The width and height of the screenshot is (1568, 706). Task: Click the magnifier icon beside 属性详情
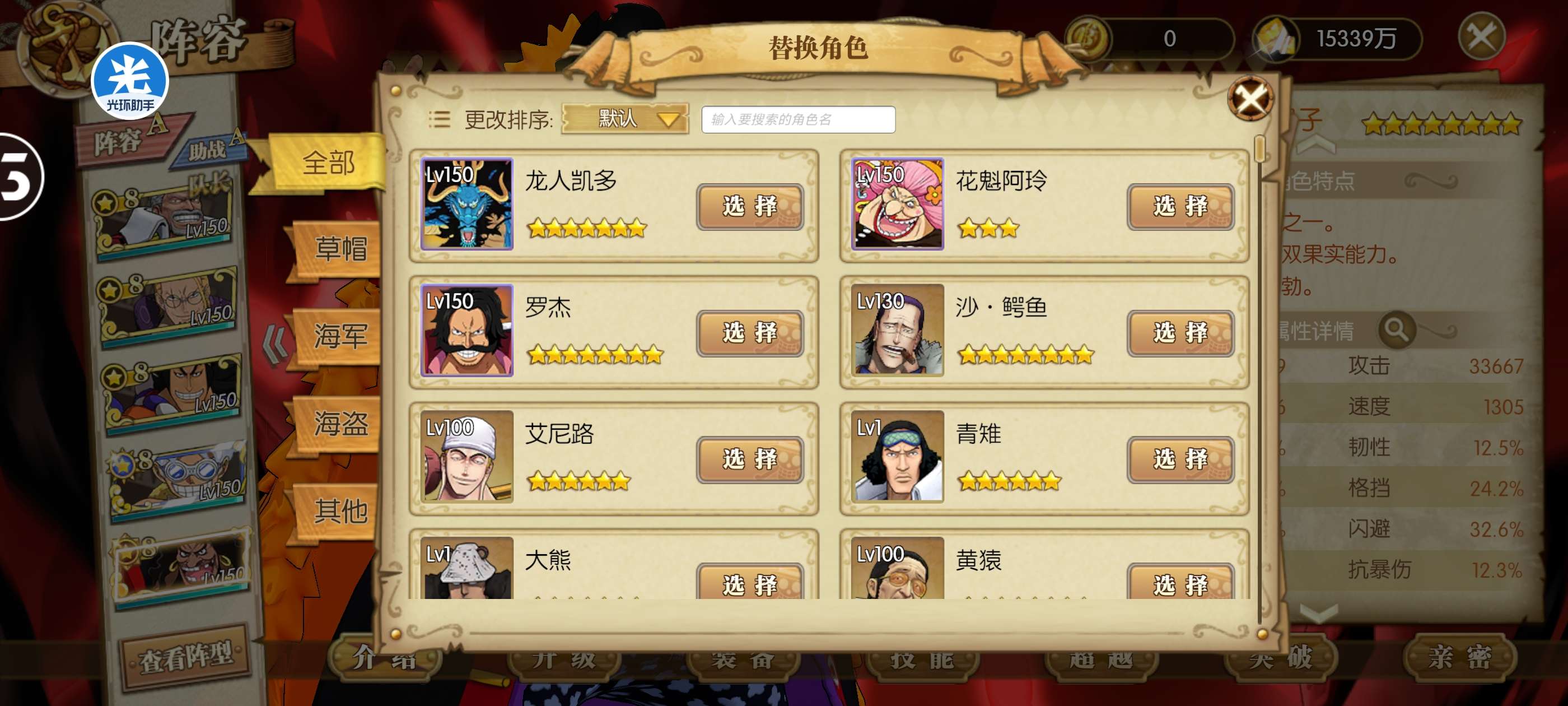(1397, 330)
